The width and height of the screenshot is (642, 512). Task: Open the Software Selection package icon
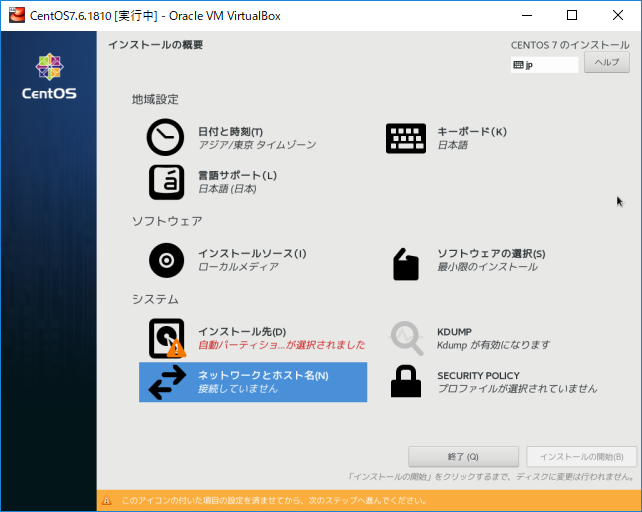coord(406,264)
